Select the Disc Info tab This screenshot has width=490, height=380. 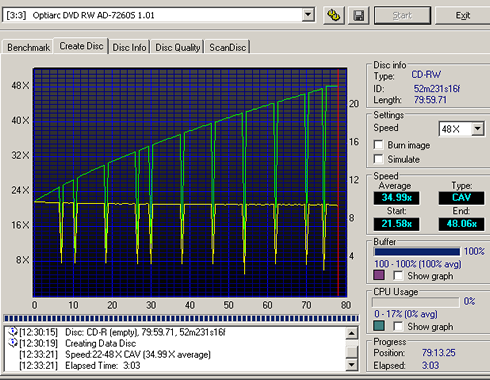(129, 47)
